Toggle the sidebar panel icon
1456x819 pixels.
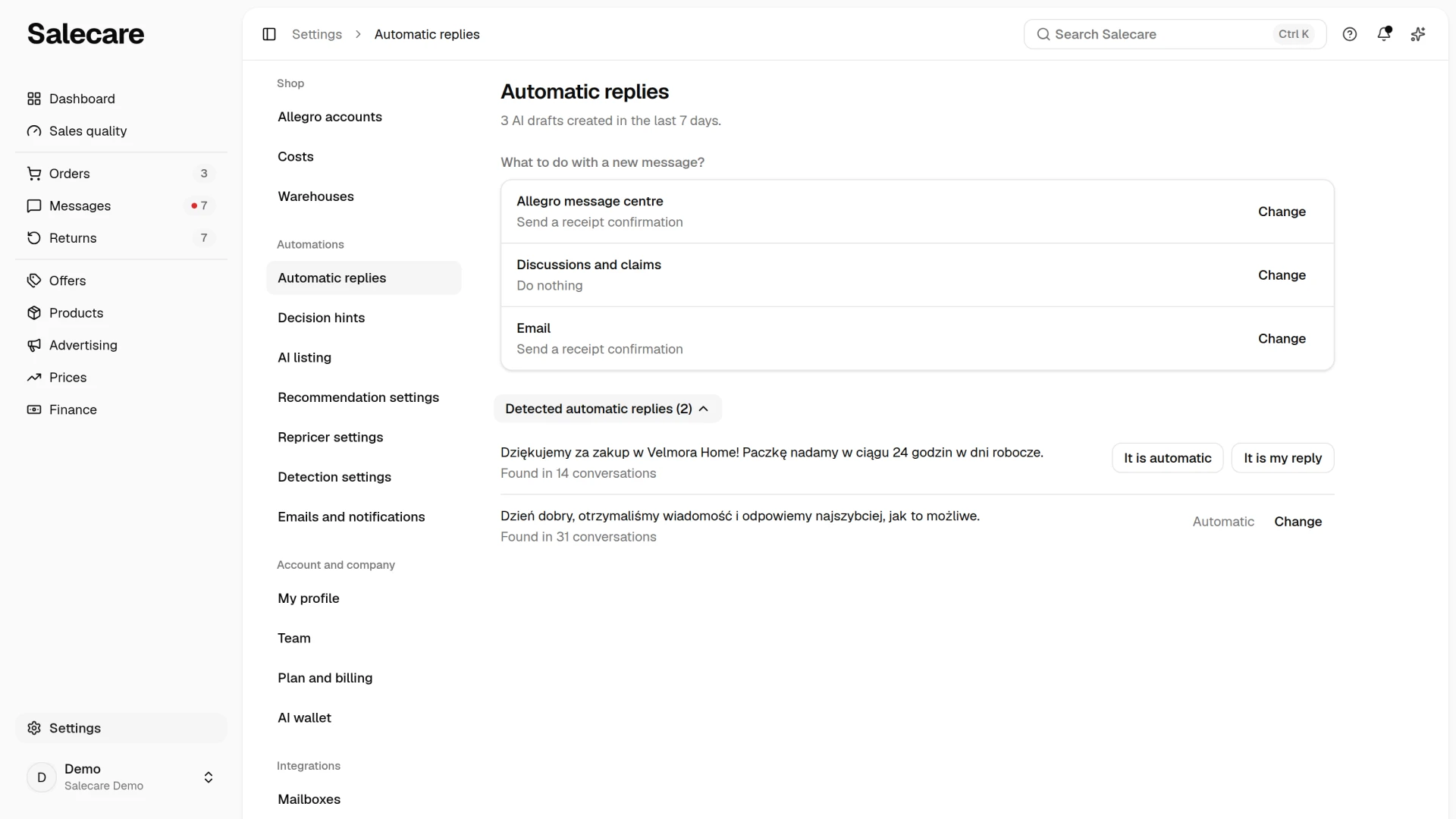coord(269,34)
